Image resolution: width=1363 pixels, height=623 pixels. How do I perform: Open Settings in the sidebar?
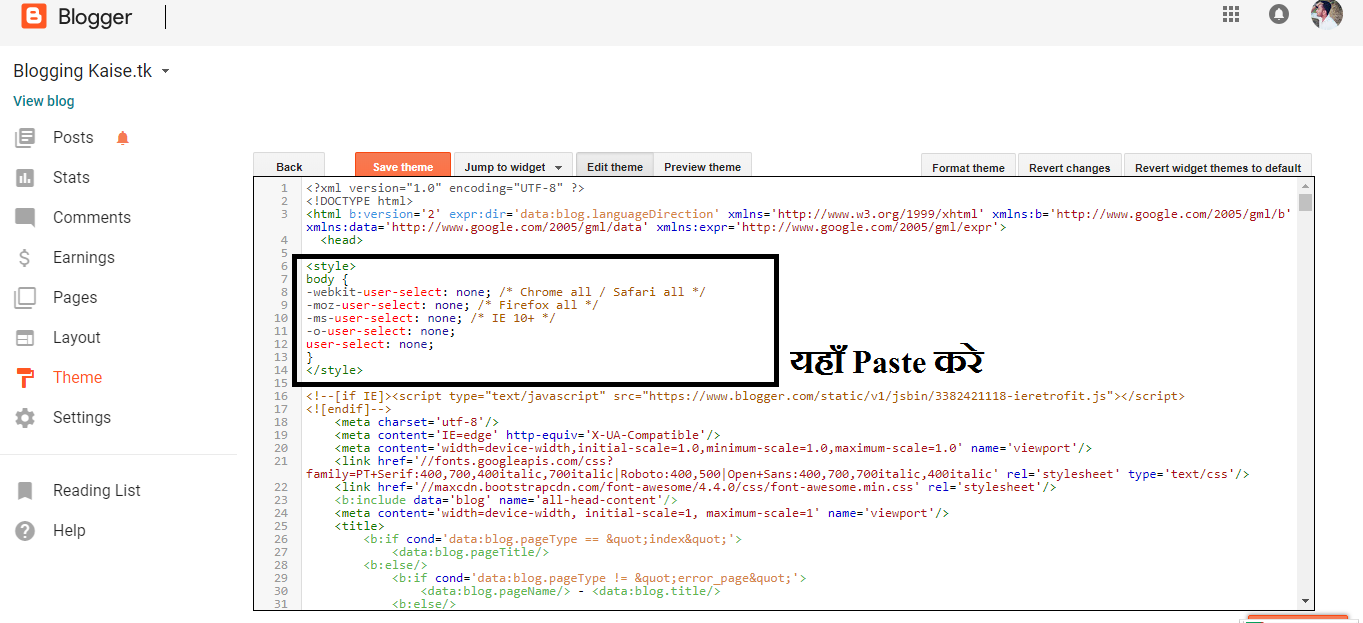82,418
